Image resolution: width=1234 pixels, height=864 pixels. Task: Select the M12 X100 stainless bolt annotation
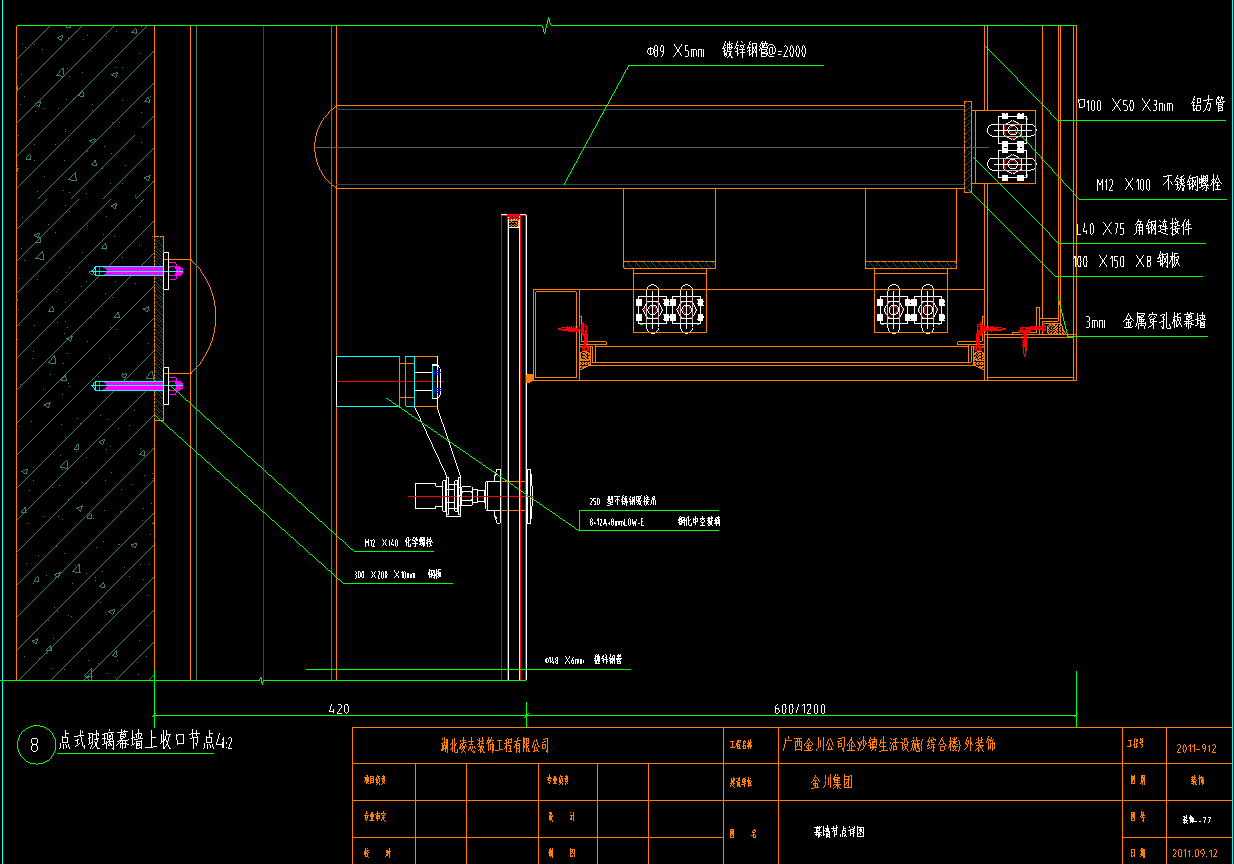click(1158, 185)
